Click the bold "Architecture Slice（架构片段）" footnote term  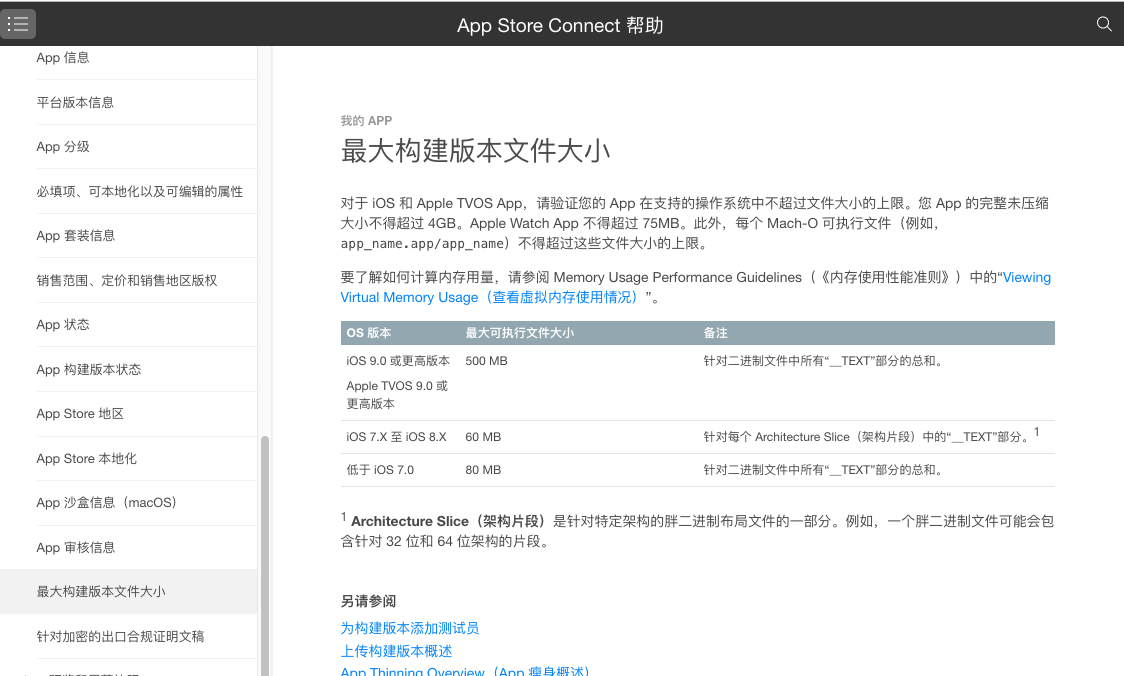(449, 521)
